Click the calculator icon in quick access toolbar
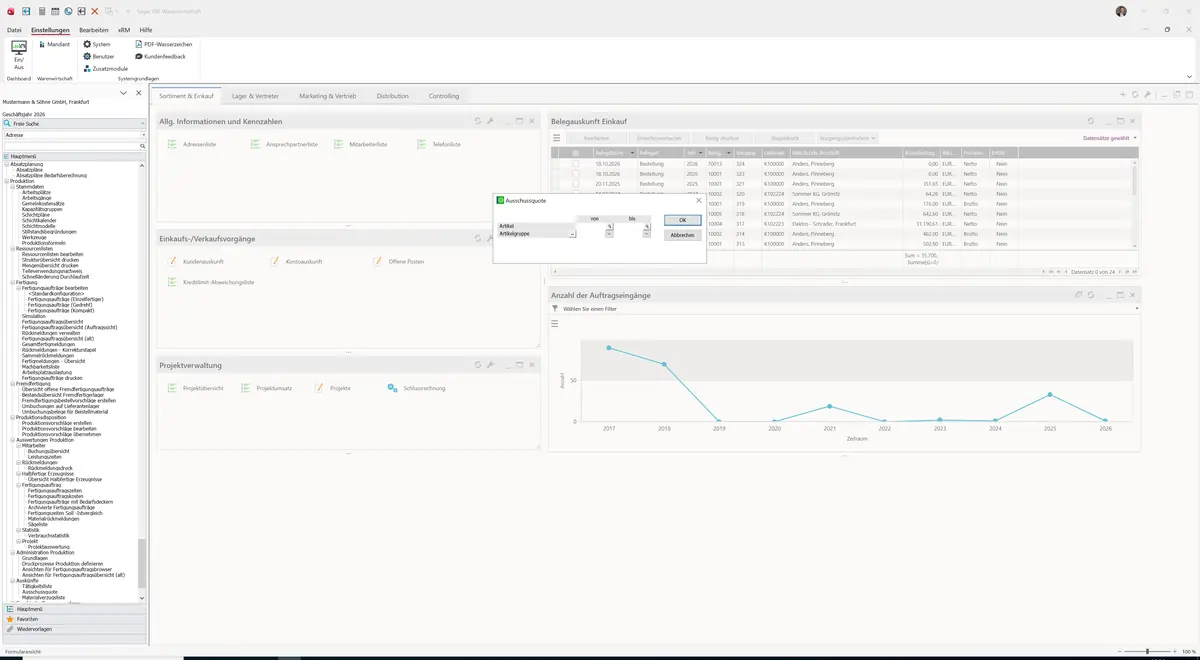Screen dimensions: 1200x660 [x=40, y=11]
